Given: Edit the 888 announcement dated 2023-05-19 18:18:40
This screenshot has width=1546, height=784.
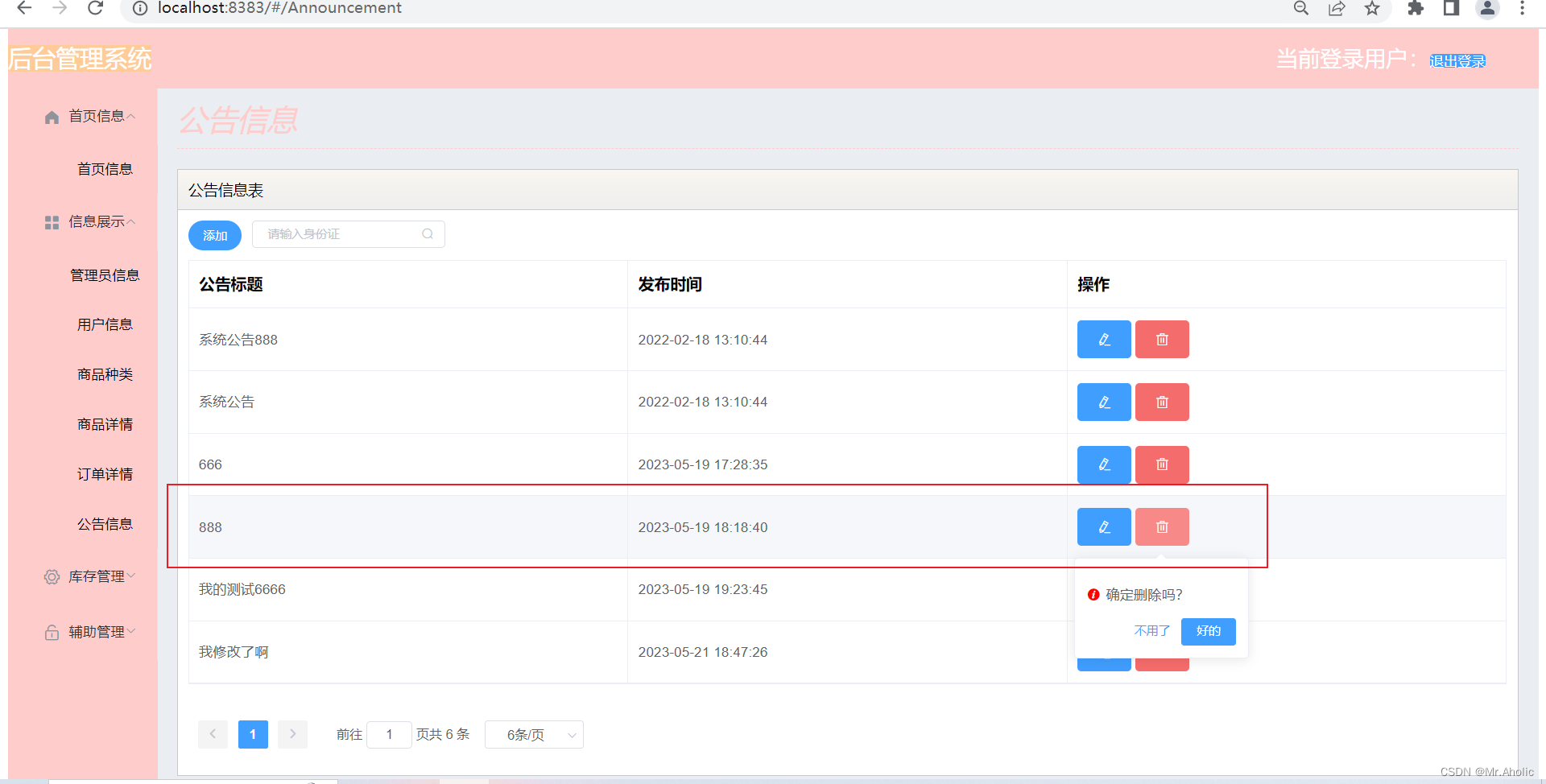Looking at the screenshot, I should [x=1104, y=526].
